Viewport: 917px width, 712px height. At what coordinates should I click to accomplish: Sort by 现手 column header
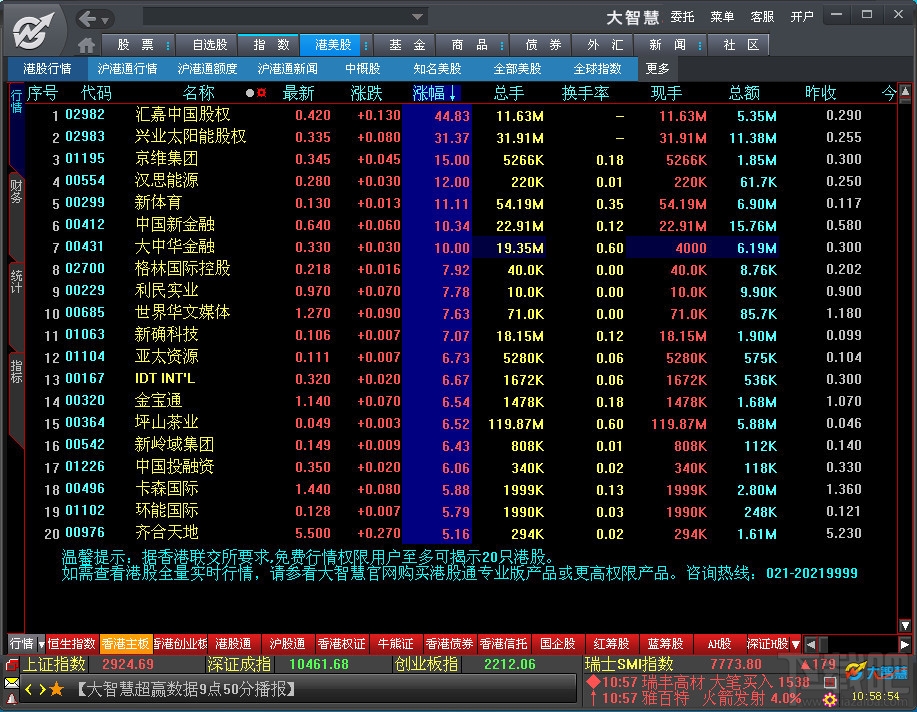click(666, 93)
